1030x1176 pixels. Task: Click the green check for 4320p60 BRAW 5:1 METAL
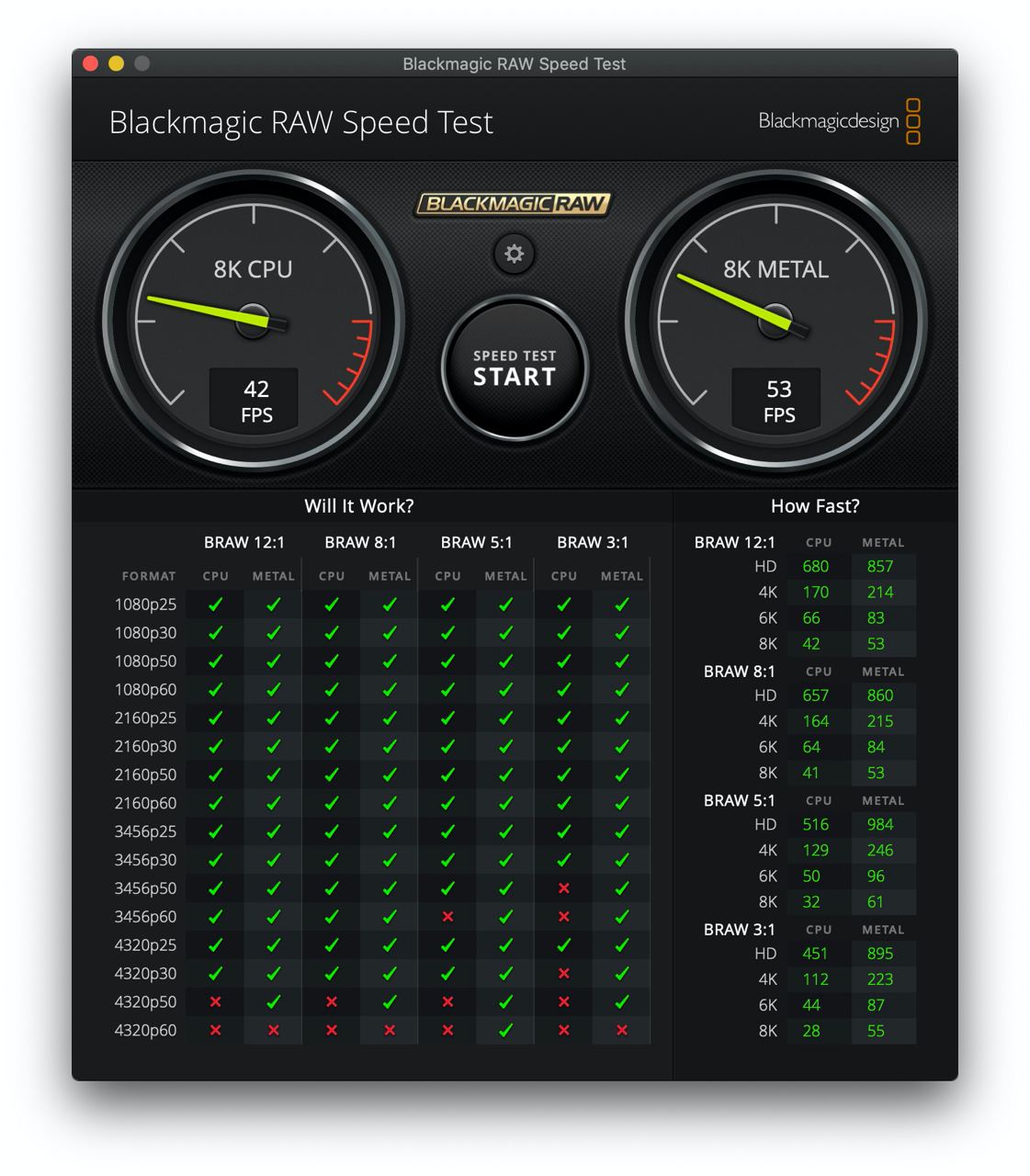click(x=505, y=1030)
